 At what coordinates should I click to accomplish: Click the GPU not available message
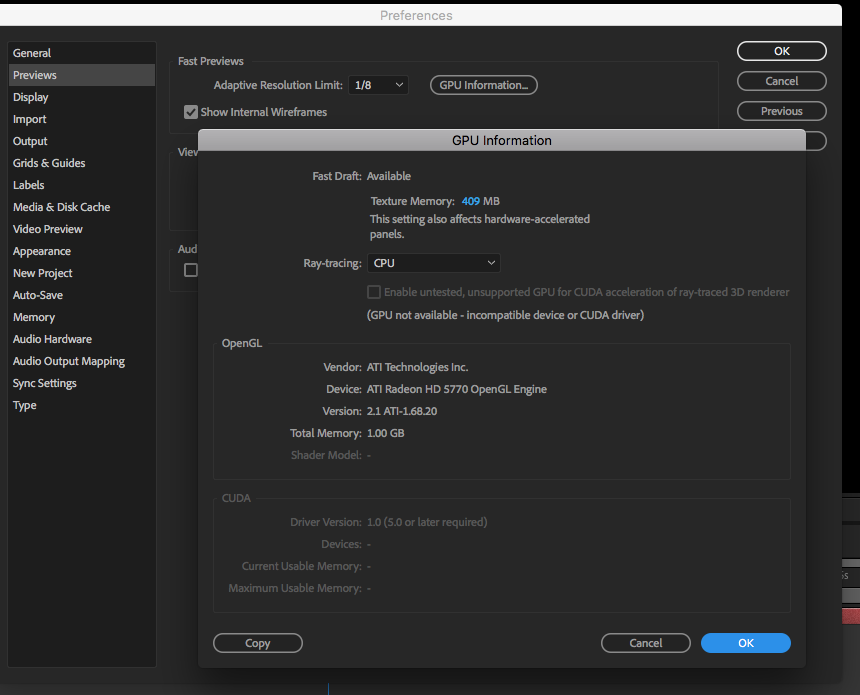tap(505, 315)
